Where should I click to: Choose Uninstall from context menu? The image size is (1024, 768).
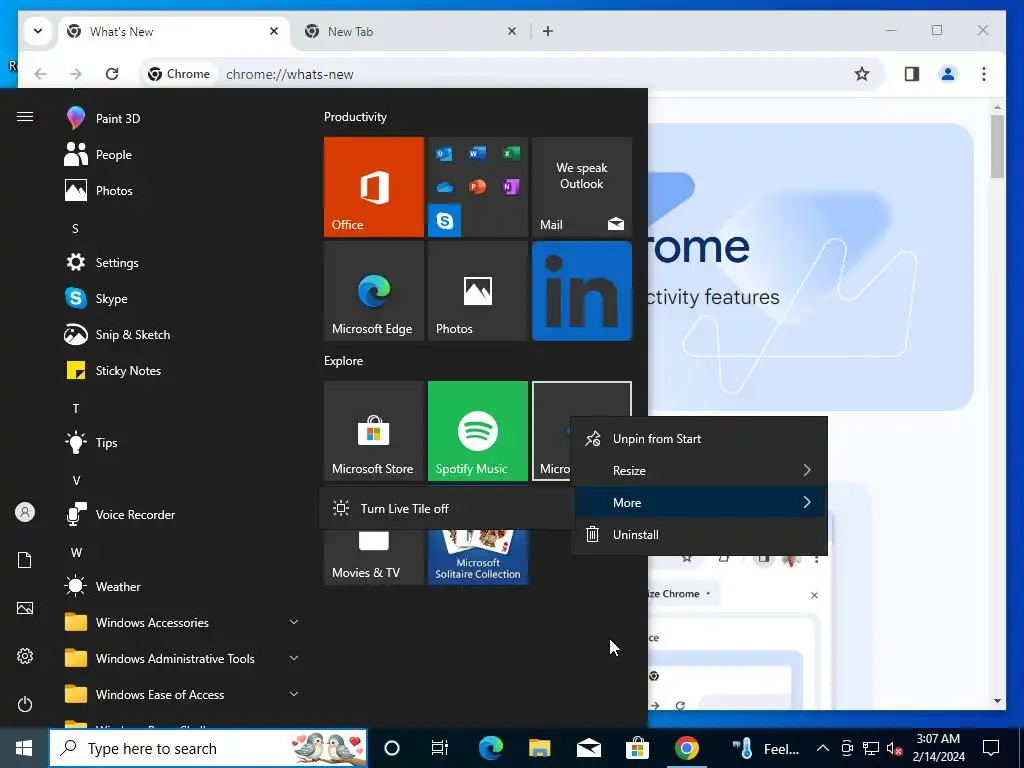click(699, 534)
